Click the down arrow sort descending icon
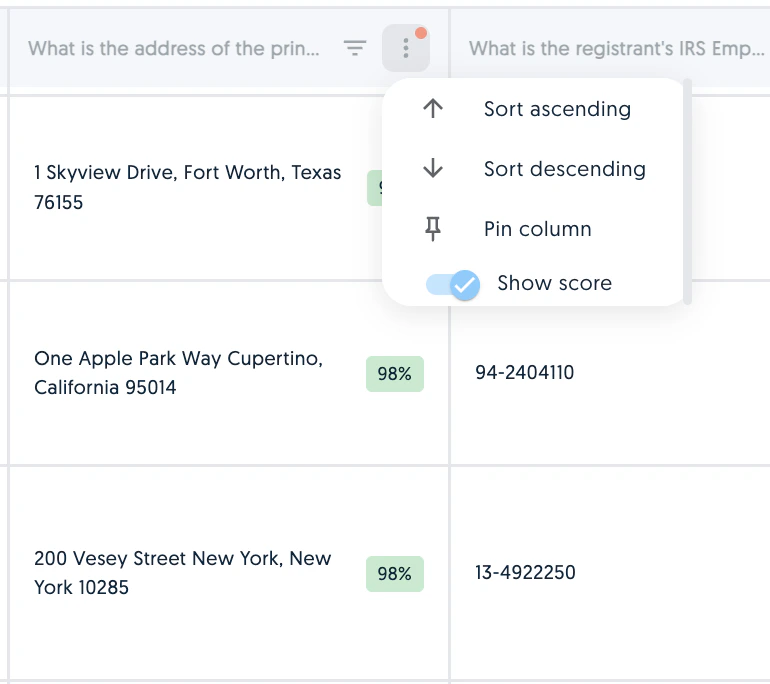The image size is (770, 684). pyautogui.click(x=433, y=168)
